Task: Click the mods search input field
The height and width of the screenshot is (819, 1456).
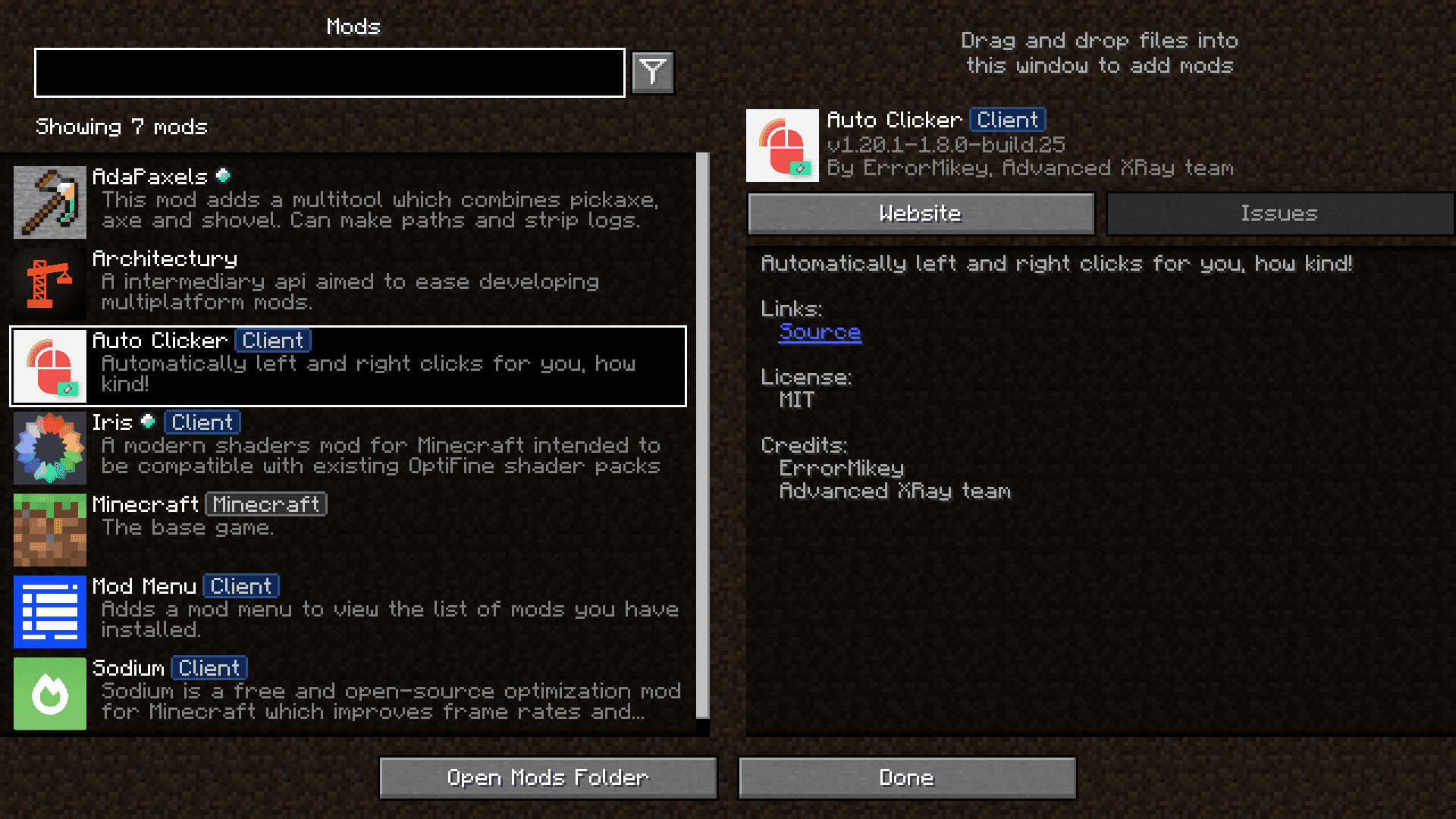Action: point(329,72)
